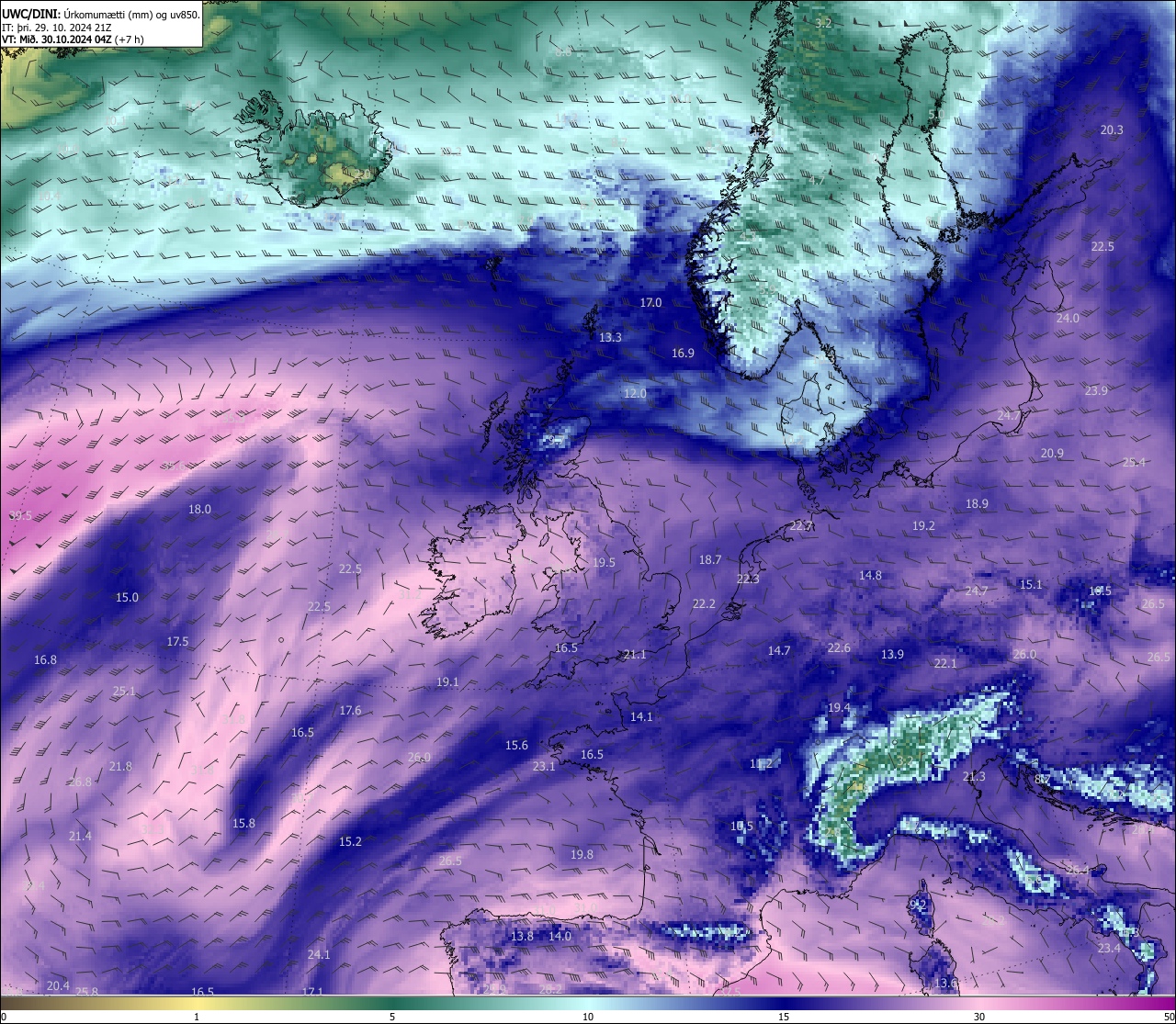Click the value 14.1 near the Channel
1176x1024 pixels.
[641, 716]
